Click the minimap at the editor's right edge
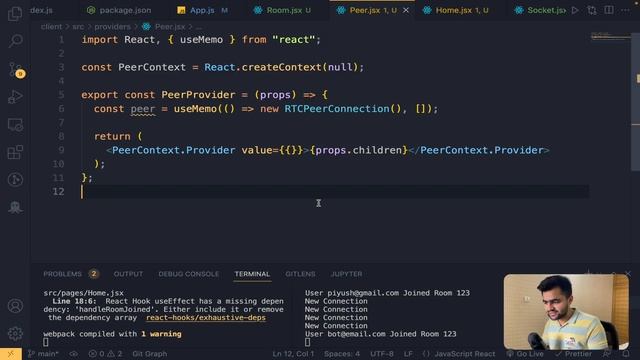Screen dimensions: 640x360 click(x=611, y=37)
